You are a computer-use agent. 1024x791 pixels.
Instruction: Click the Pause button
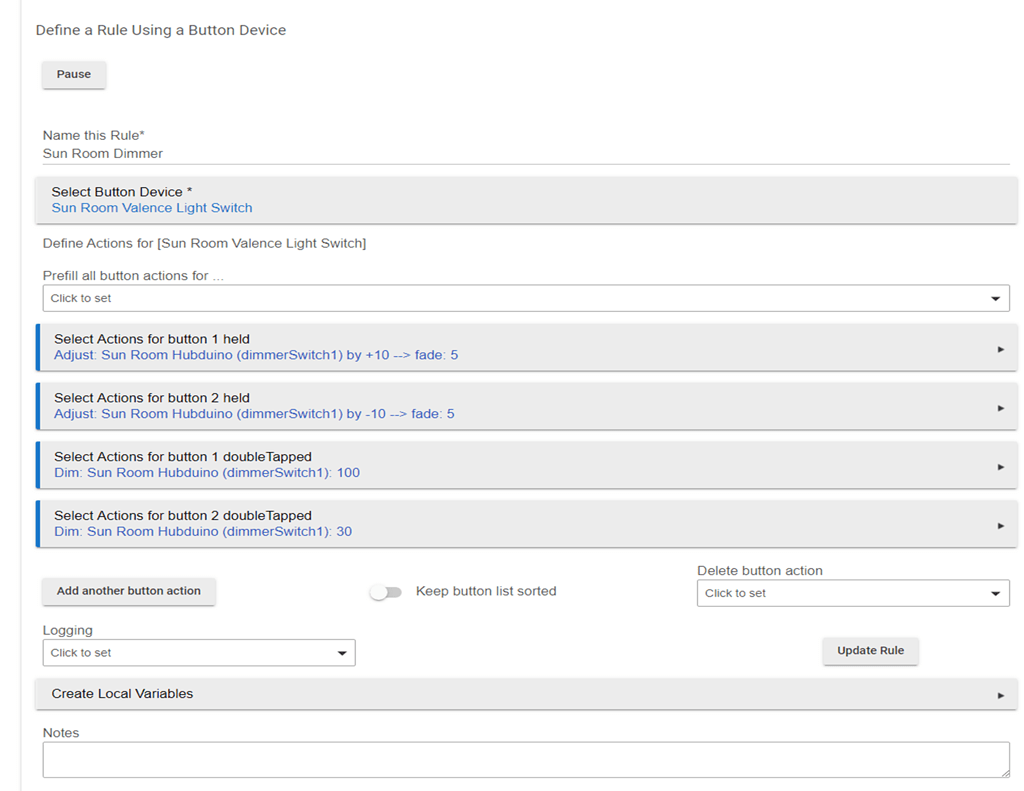point(73,74)
